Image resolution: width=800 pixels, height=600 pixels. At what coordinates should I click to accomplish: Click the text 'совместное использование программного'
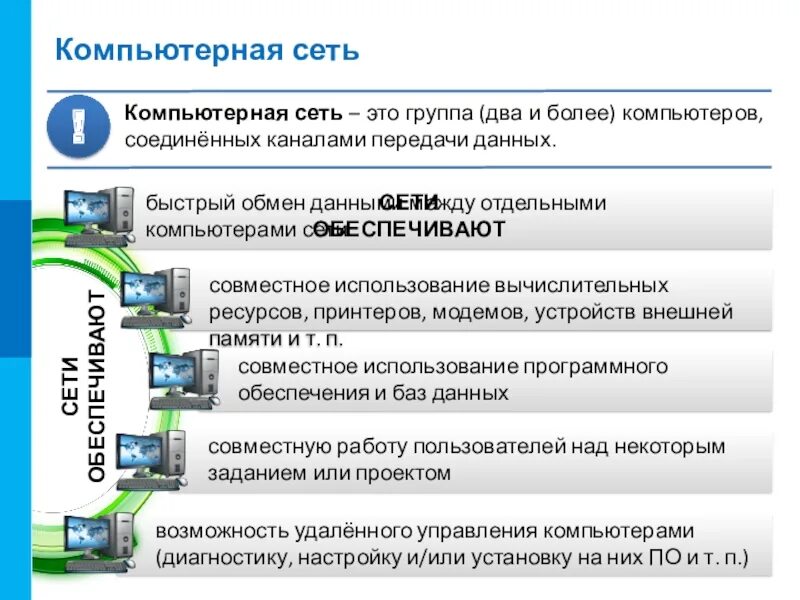click(453, 367)
